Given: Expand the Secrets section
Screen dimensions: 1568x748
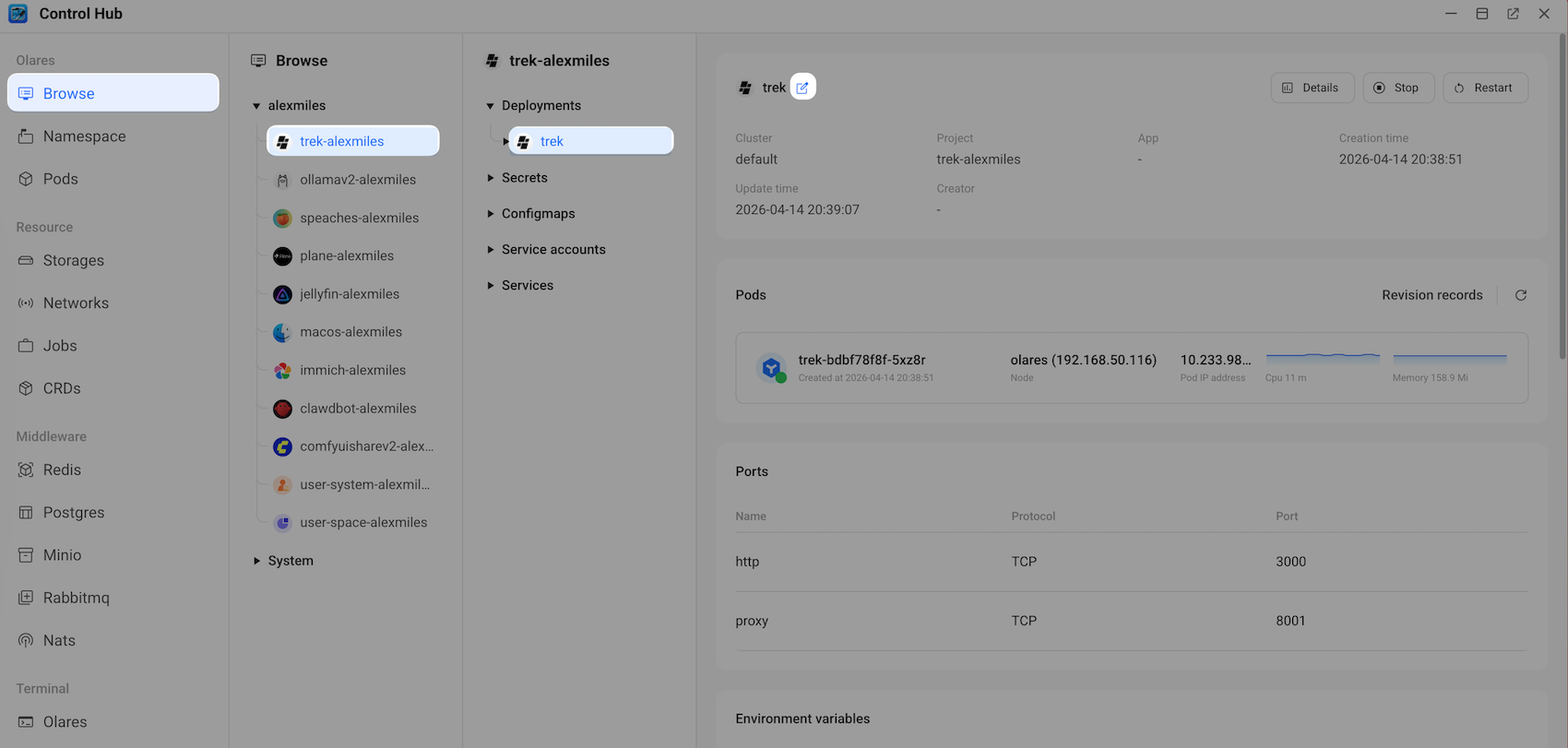Looking at the screenshot, I should click(x=491, y=178).
